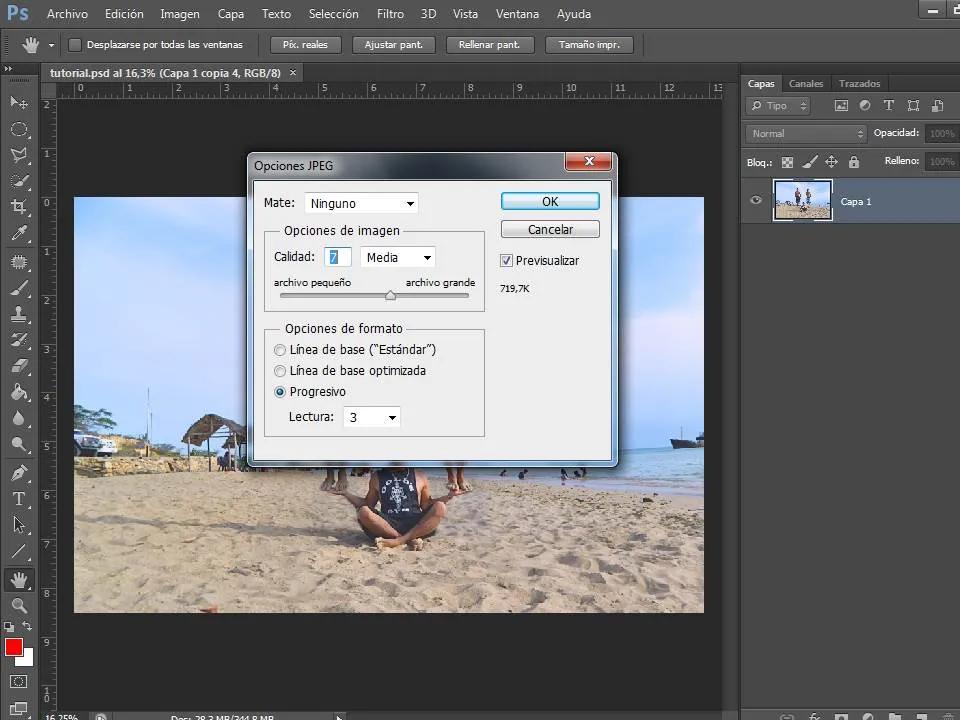The image size is (960, 720).
Task: Click the Rellenar pant. button
Action: pyautogui.click(x=490, y=45)
